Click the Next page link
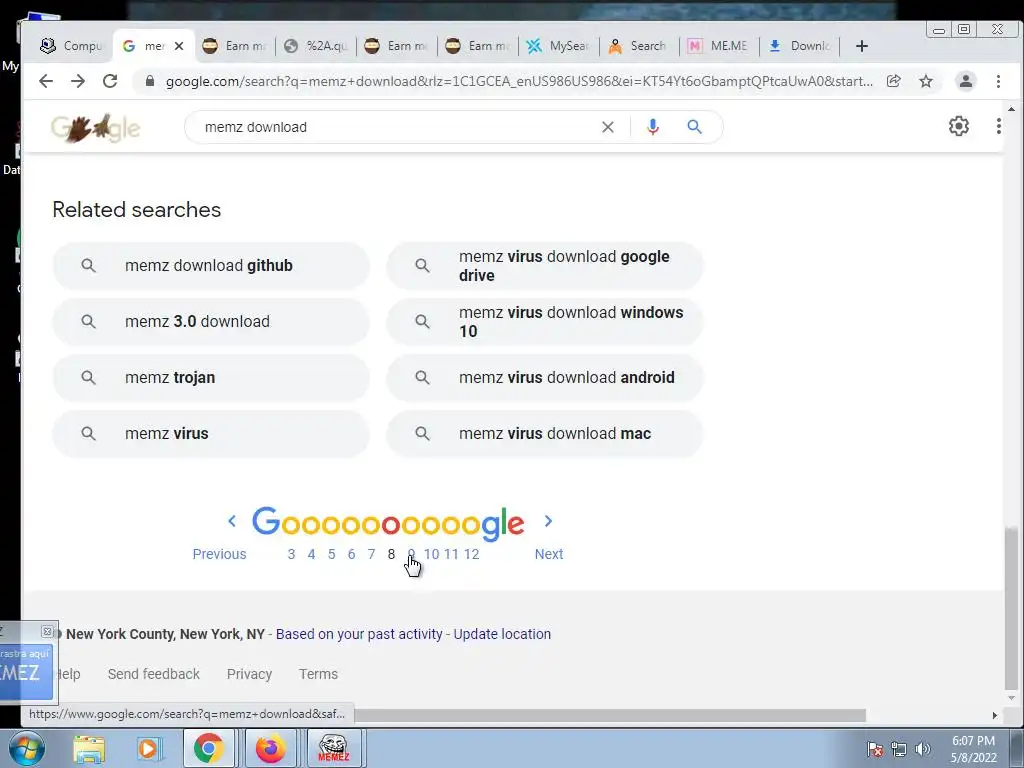Viewport: 1024px width, 768px height. [x=549, y=554]
